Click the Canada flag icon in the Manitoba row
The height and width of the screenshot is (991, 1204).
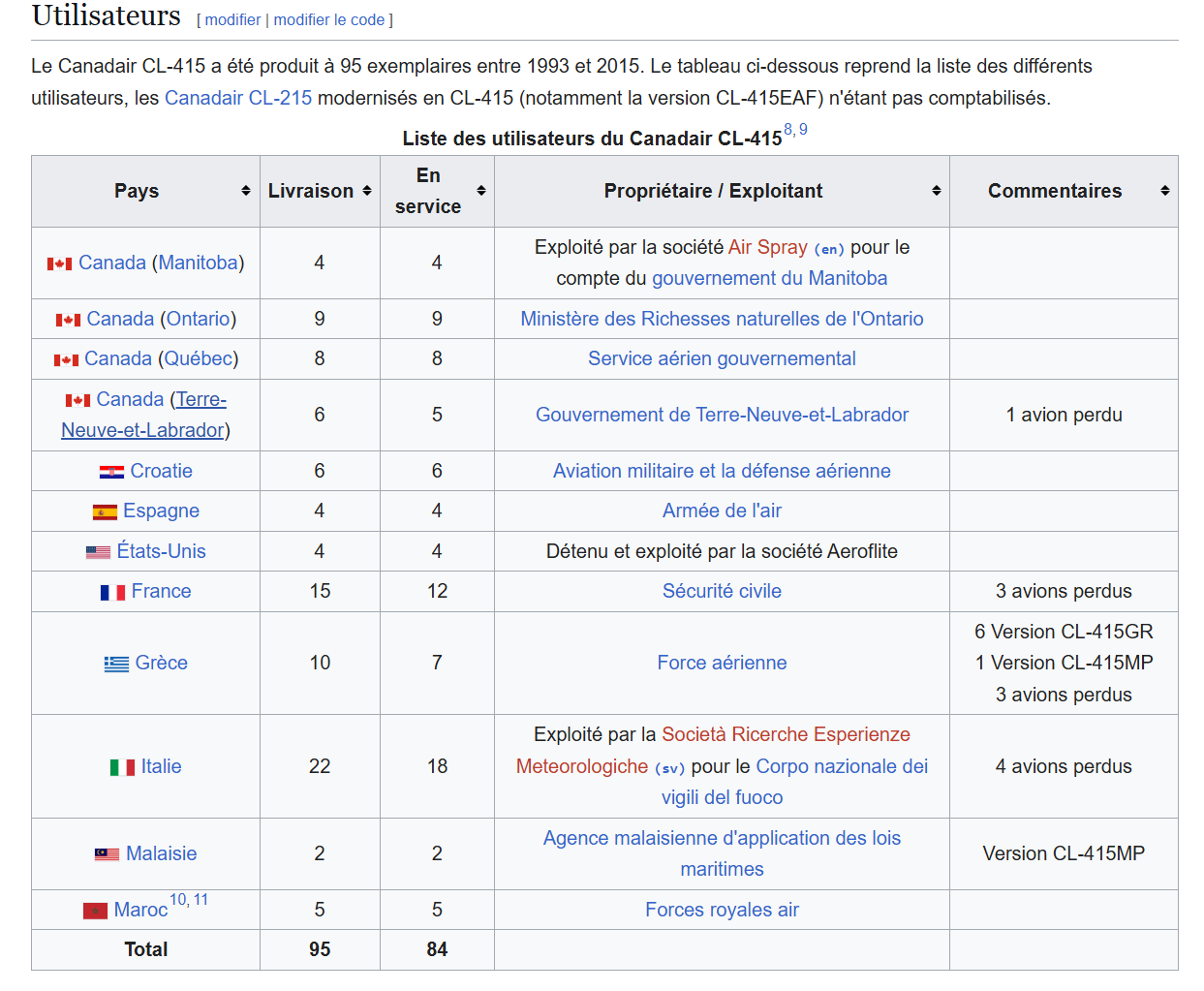[x=60, y=263]
